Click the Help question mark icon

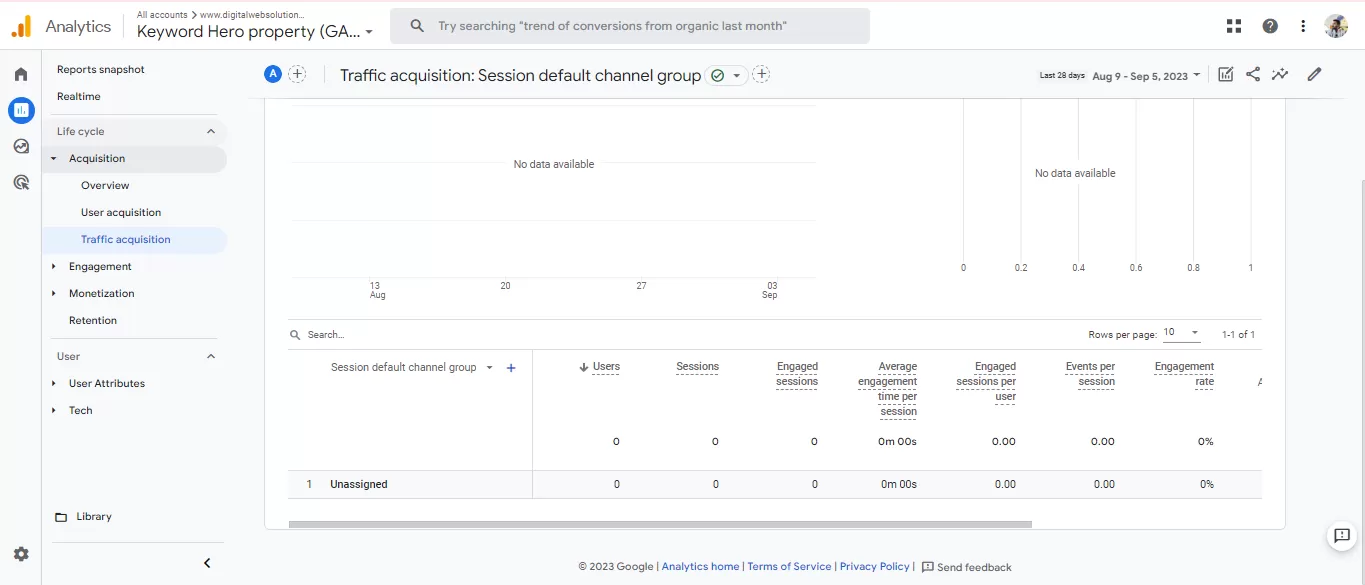1270,26
